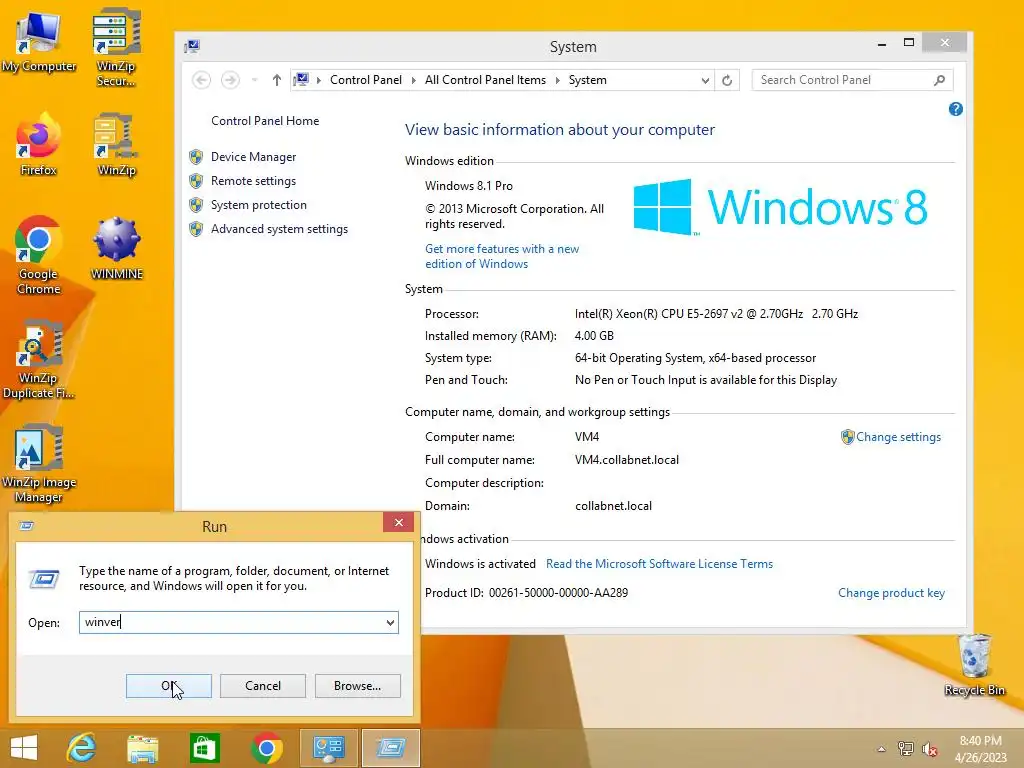Open the Recycle Bin
Screen dimensions: 1024x768
(x=974, y=665)
